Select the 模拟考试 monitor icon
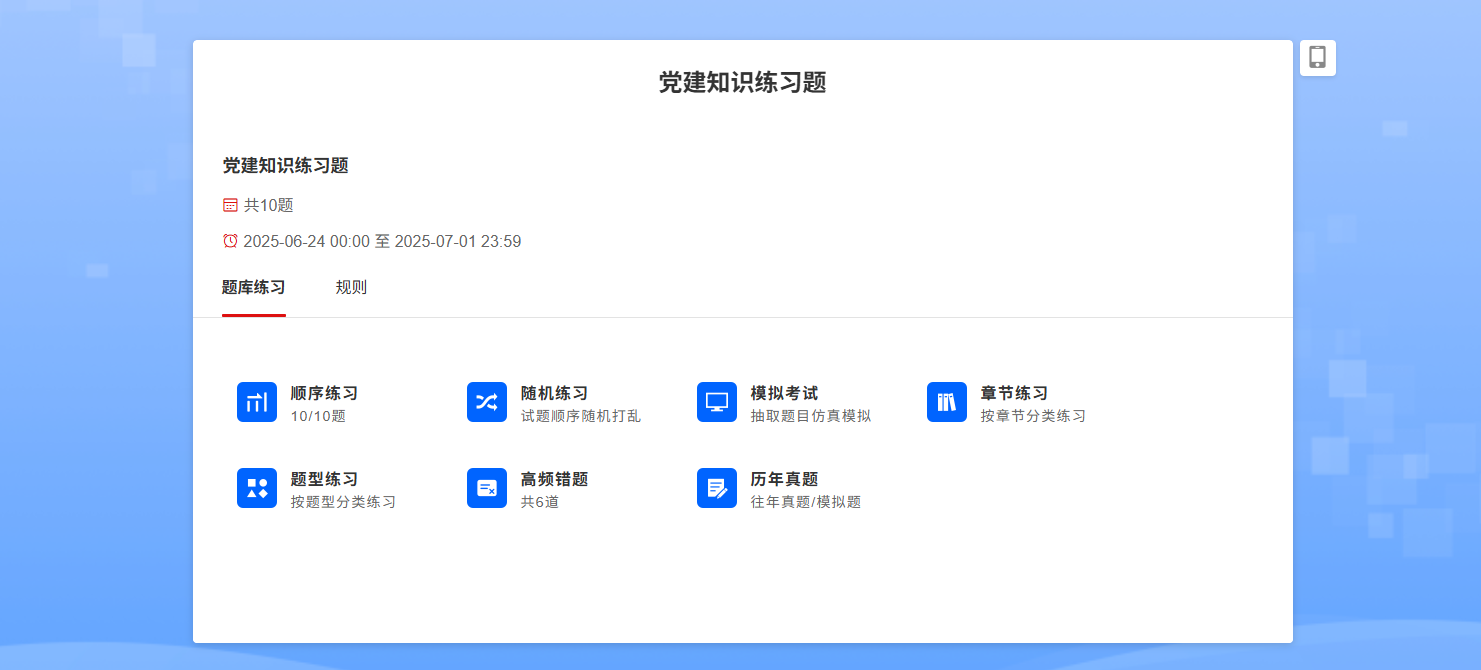 (x=717, y=402)
